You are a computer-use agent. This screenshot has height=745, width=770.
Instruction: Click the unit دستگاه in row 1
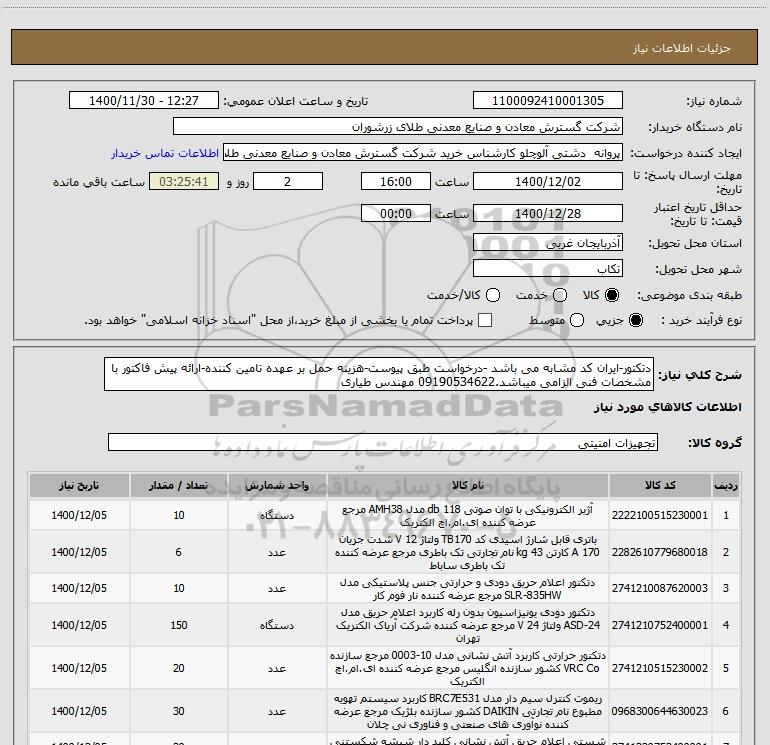pos(277,515)
